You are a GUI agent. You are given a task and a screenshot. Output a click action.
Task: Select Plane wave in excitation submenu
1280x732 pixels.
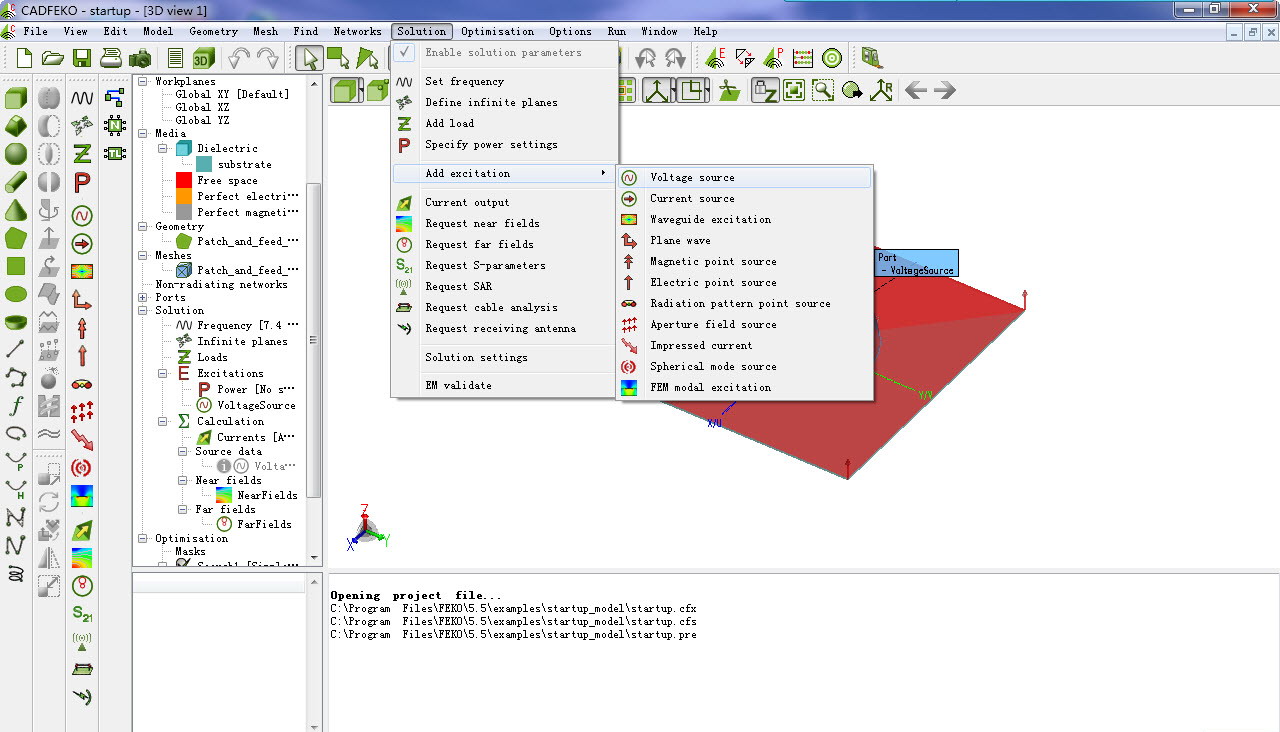[x=745, y=240]
